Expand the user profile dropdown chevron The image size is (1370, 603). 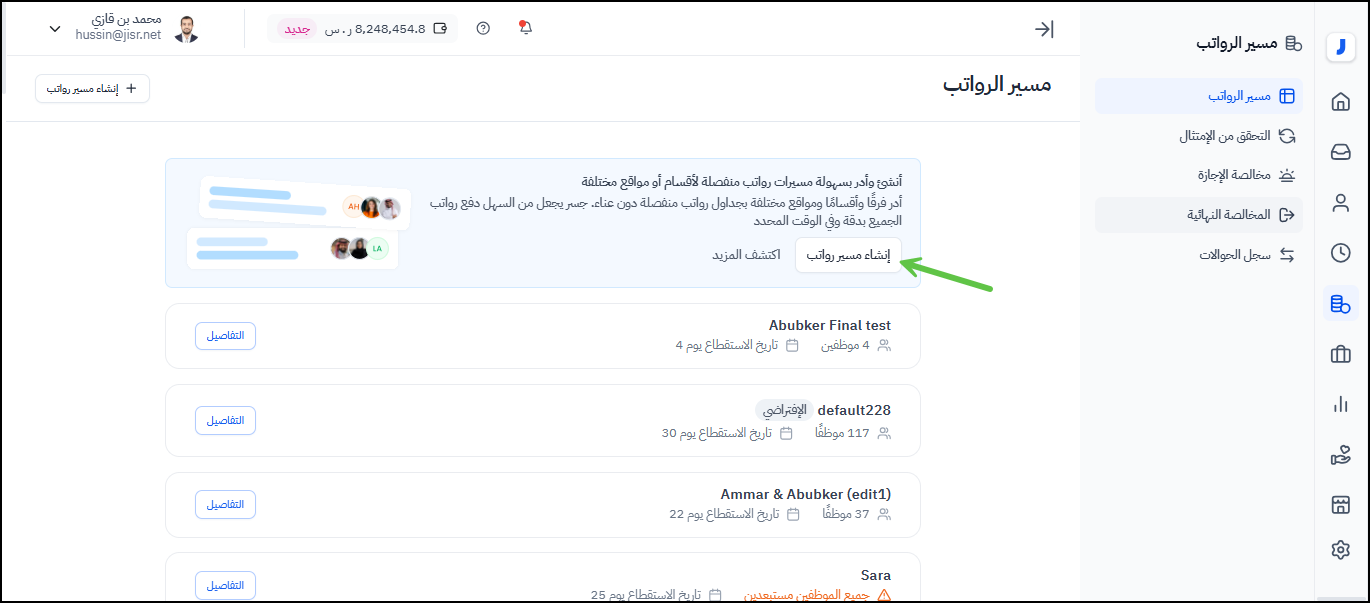(x=55, y=29)
